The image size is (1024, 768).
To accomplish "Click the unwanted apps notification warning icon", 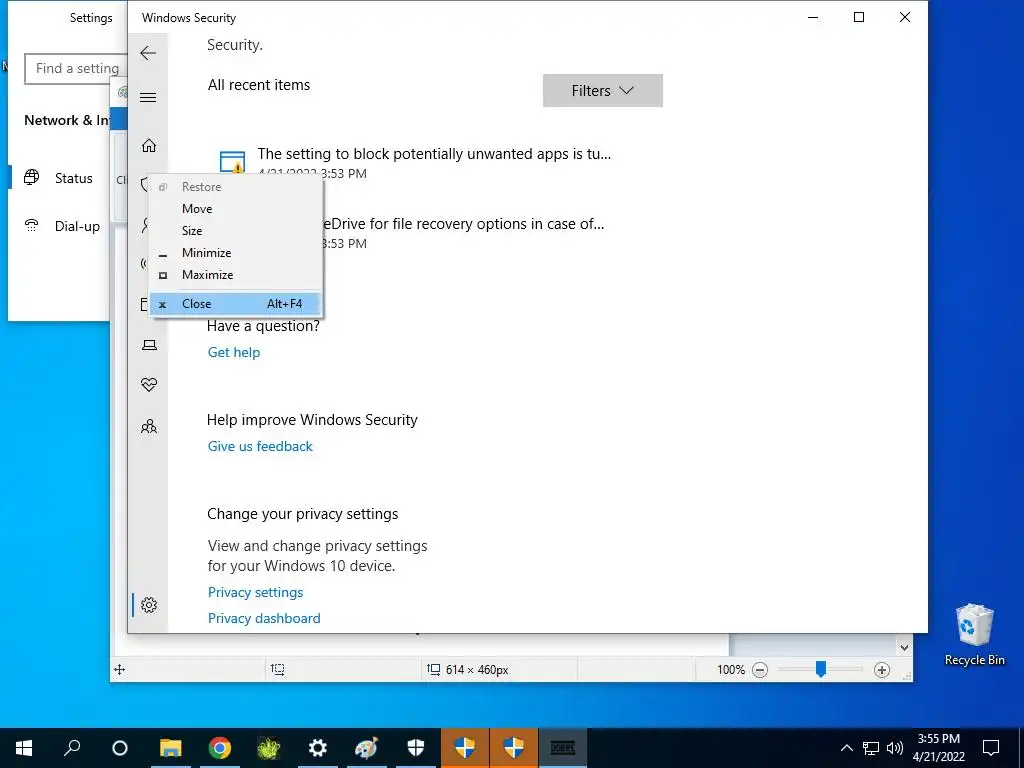I will click(232, 161).
